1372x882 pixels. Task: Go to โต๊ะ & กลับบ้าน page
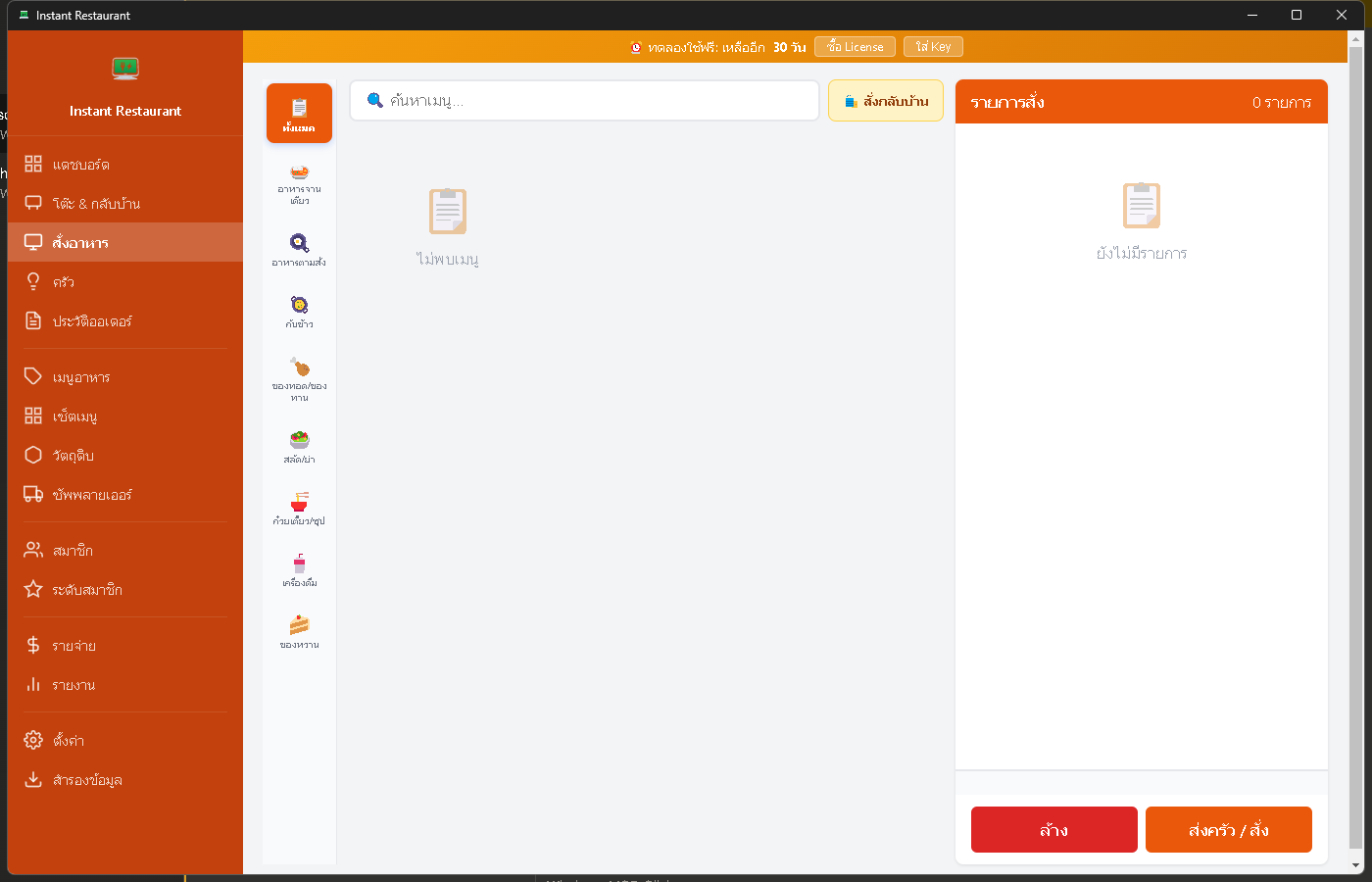point(96,204)
